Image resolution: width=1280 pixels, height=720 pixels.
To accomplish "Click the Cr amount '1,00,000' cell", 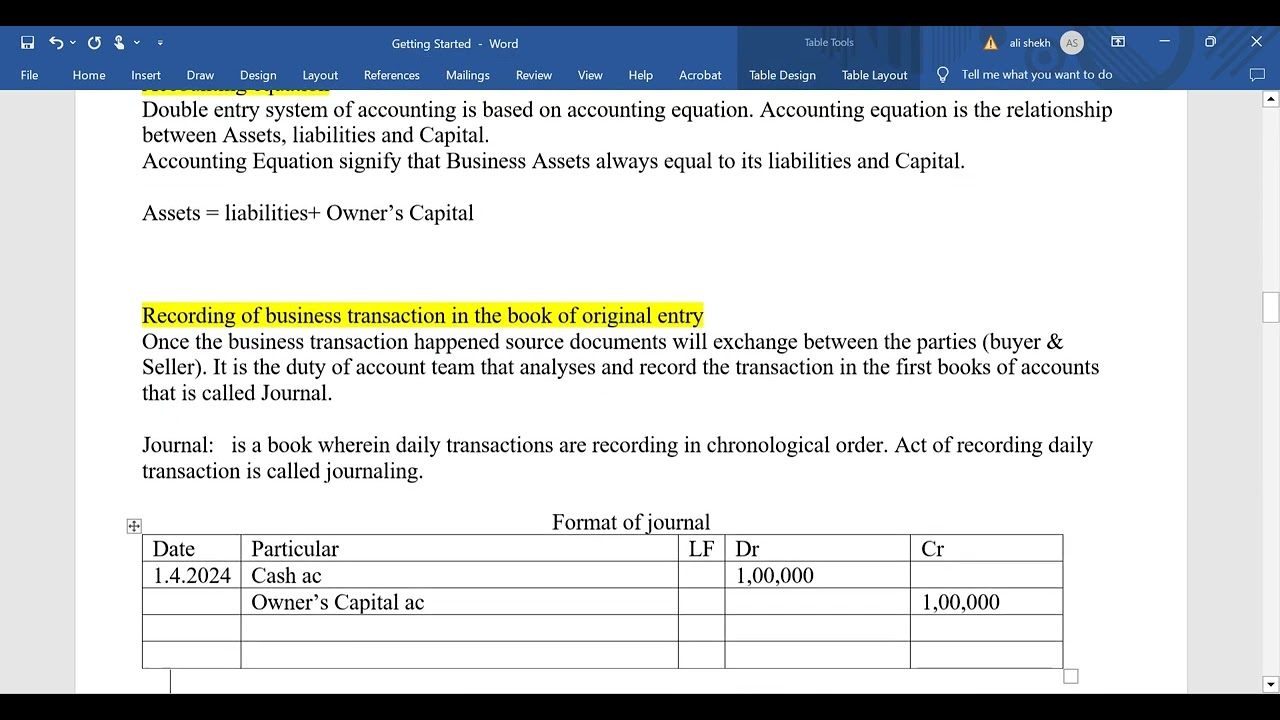I will [x=987, y=602].
